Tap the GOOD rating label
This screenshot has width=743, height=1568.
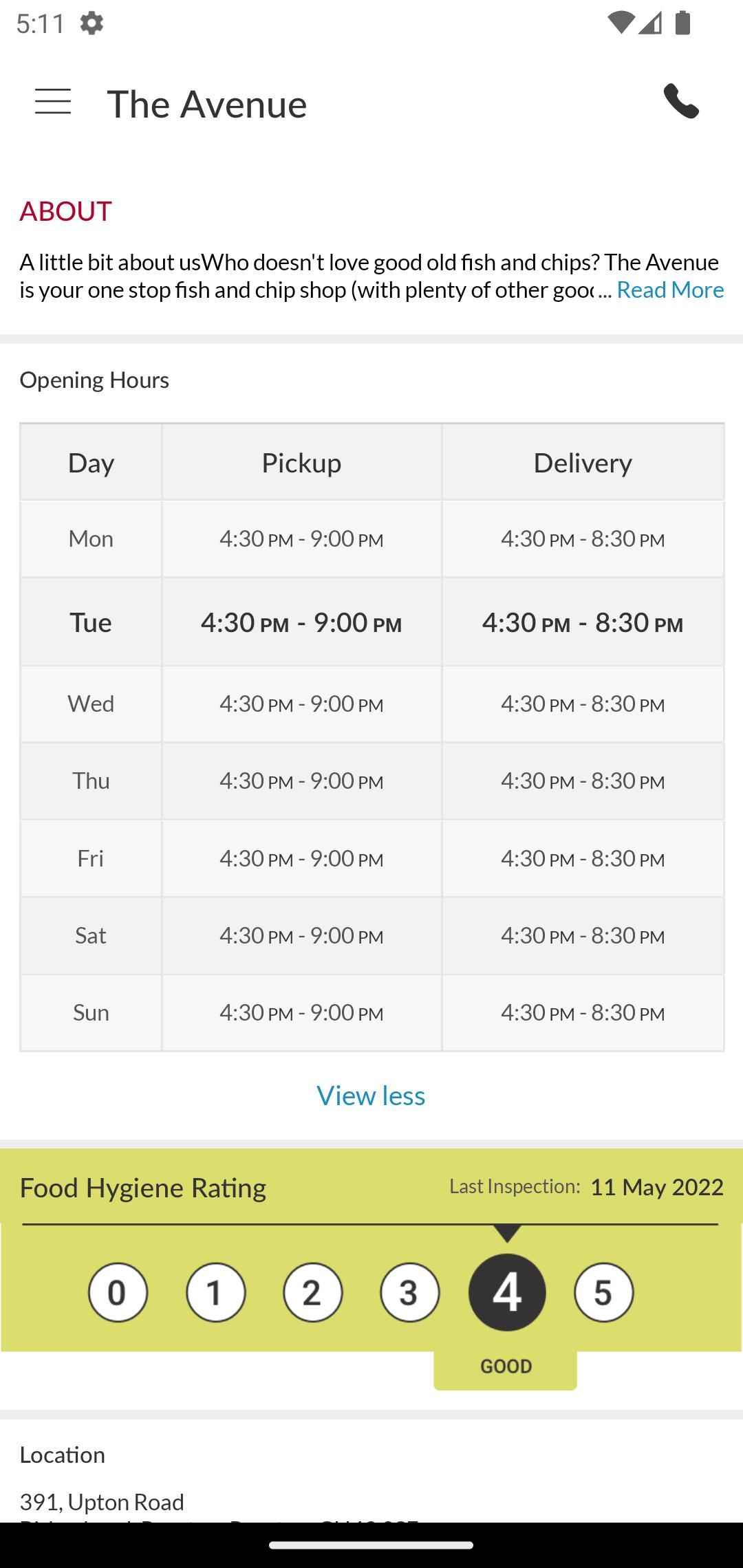pyautogui.click(x=506, y=1366)
